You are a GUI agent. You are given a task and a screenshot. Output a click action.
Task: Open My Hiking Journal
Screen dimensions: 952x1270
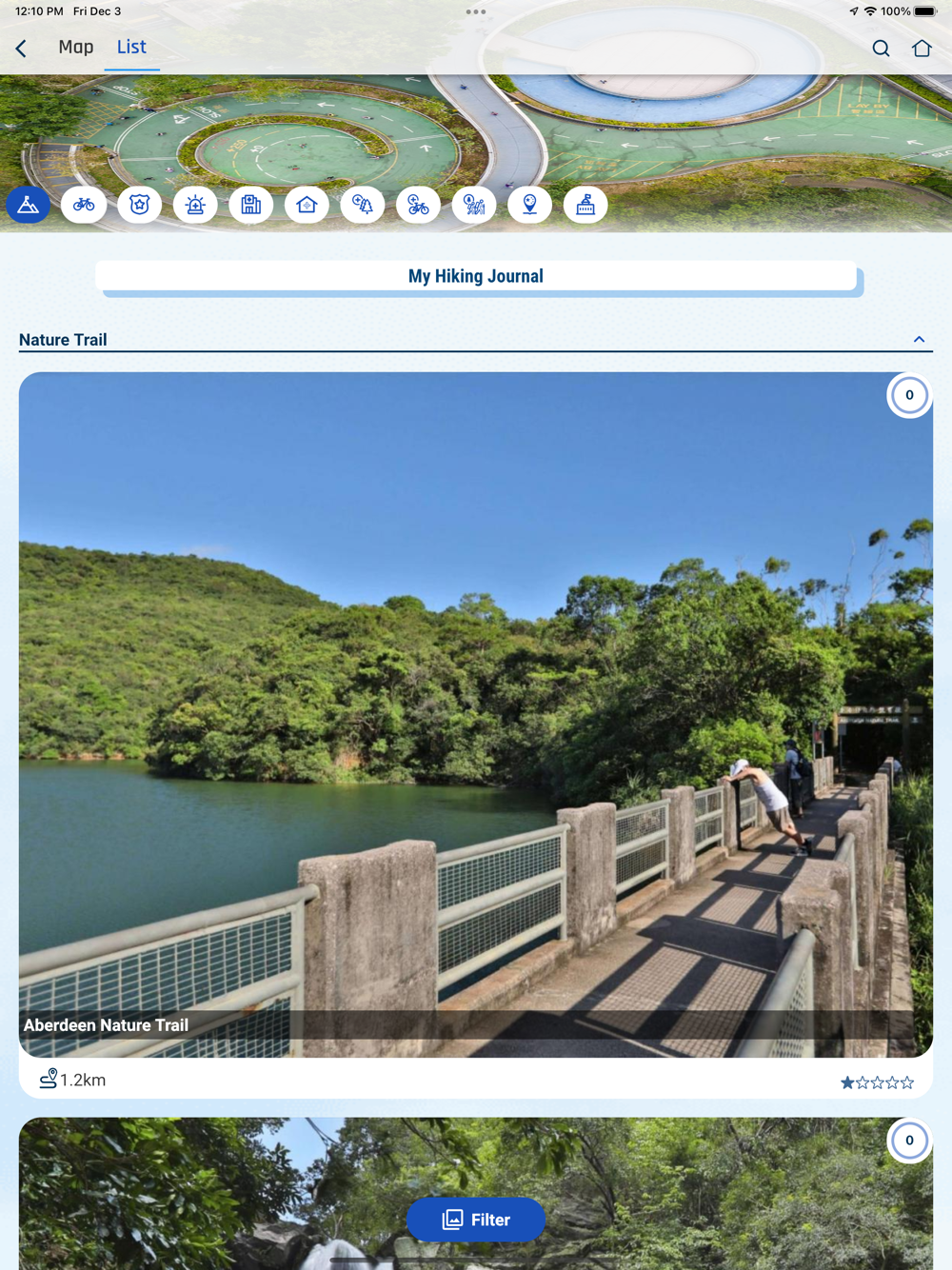tap(476, 276)
